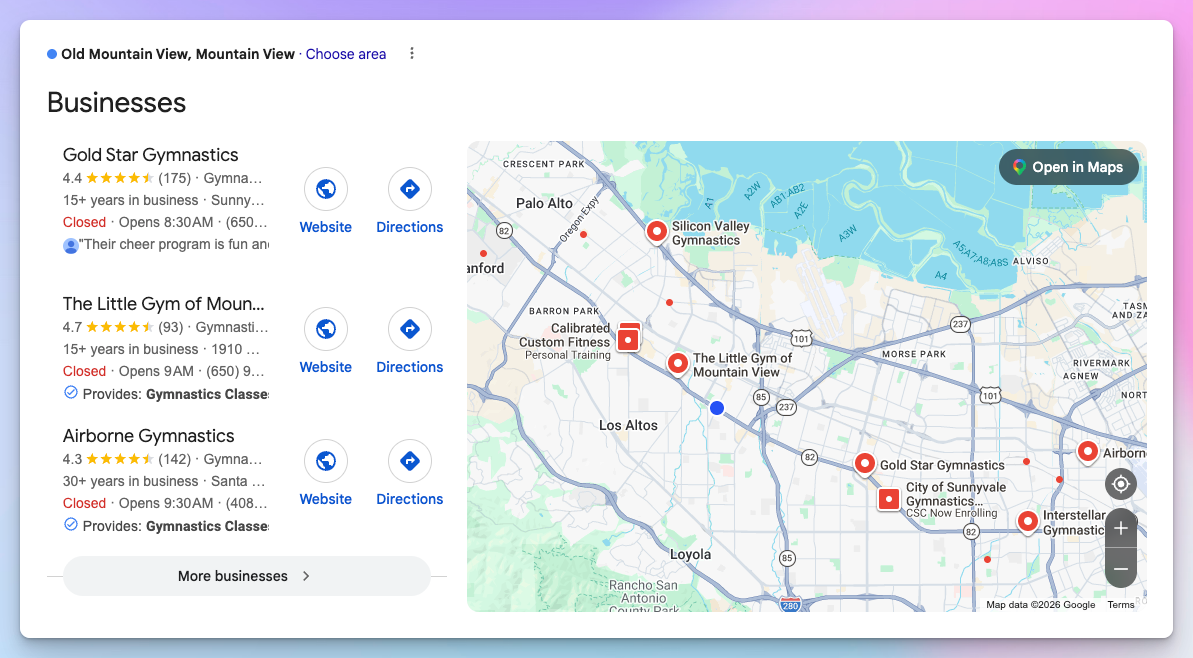Screen dimensions: 1193x658
Task: Click the verified checkmark under The Little Gym
Action: click(x=71, y=393)
